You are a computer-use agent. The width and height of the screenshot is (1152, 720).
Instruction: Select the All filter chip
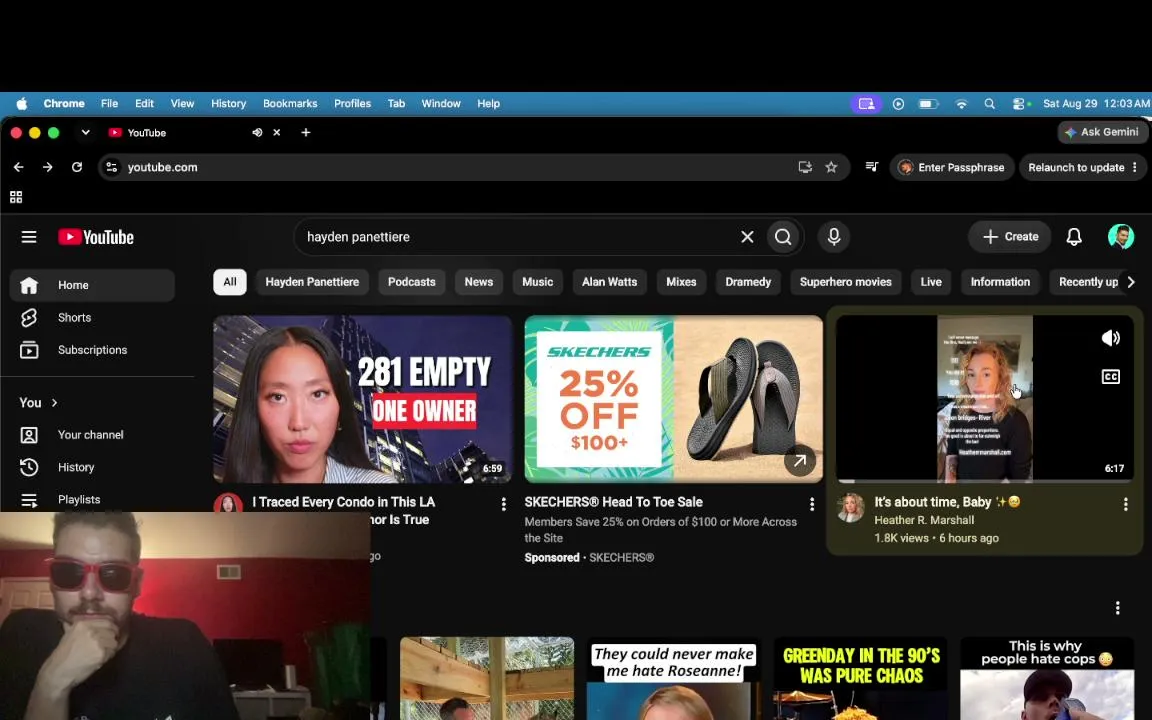pos(230,282)
